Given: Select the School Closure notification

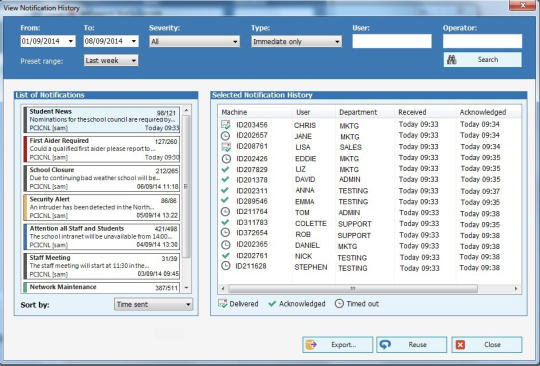Looking at the screenshot, I should point(102,178).
